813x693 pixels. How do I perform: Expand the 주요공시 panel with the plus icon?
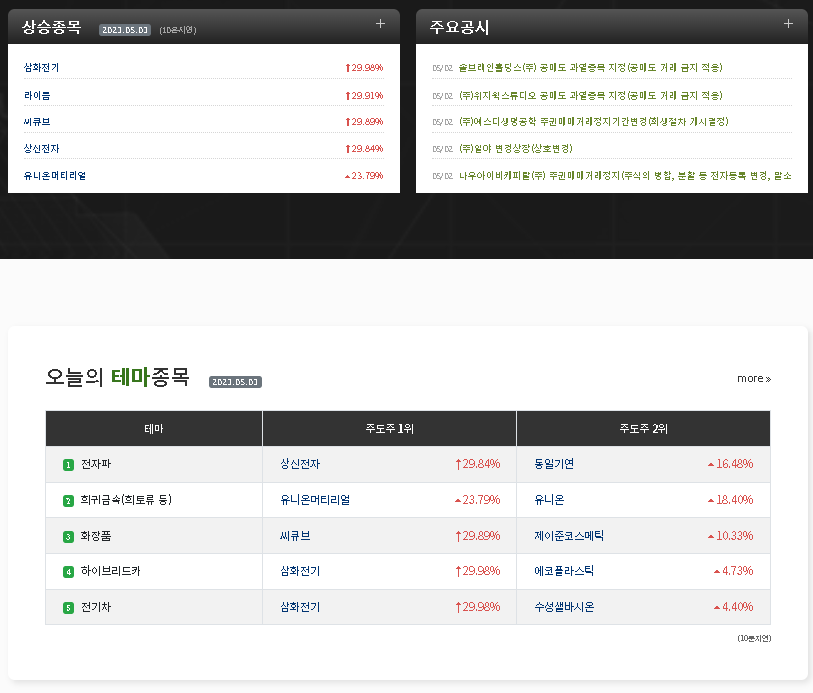pyautogui.click(x=788, y=24)
